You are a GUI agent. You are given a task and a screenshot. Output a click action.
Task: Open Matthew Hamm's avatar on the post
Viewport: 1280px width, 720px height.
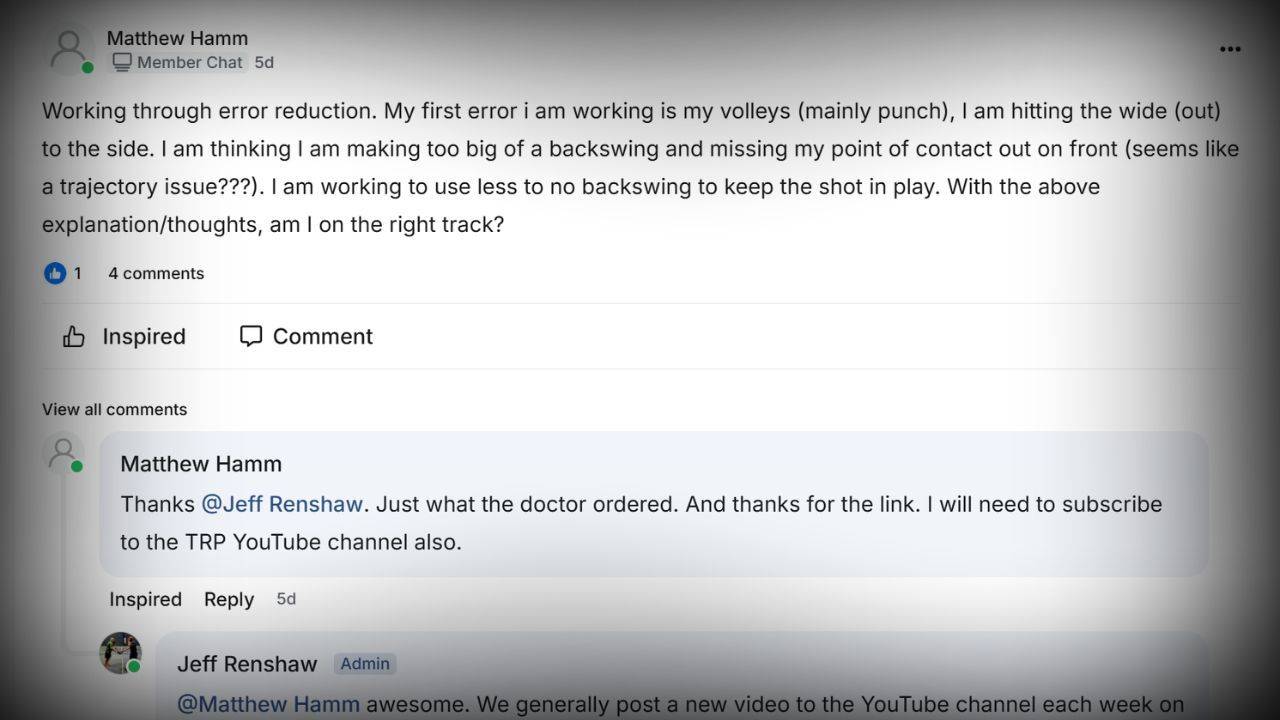click(x=70, y=50)
